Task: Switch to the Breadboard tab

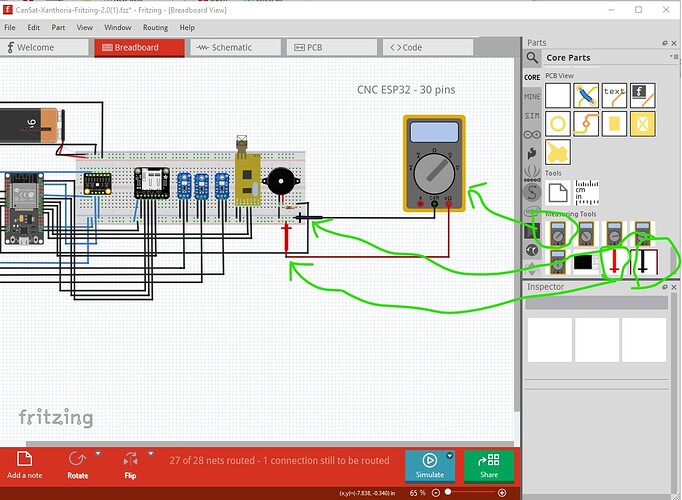Action: click(139, 47)
